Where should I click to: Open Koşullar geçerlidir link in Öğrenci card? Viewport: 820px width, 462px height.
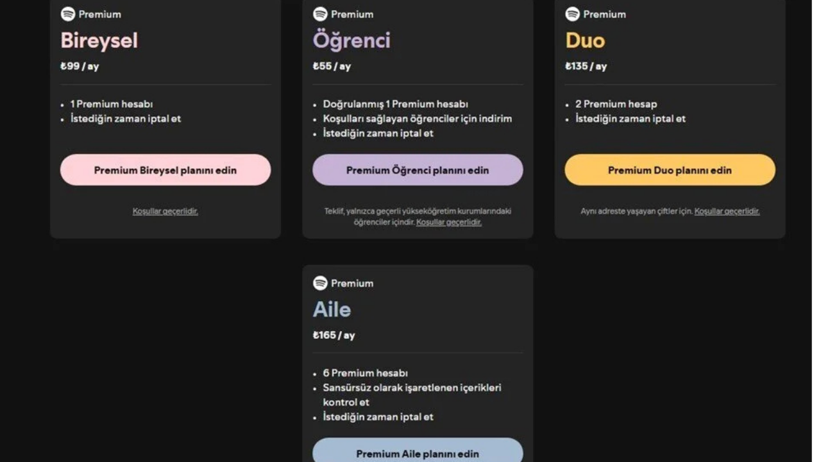point(449,222)
